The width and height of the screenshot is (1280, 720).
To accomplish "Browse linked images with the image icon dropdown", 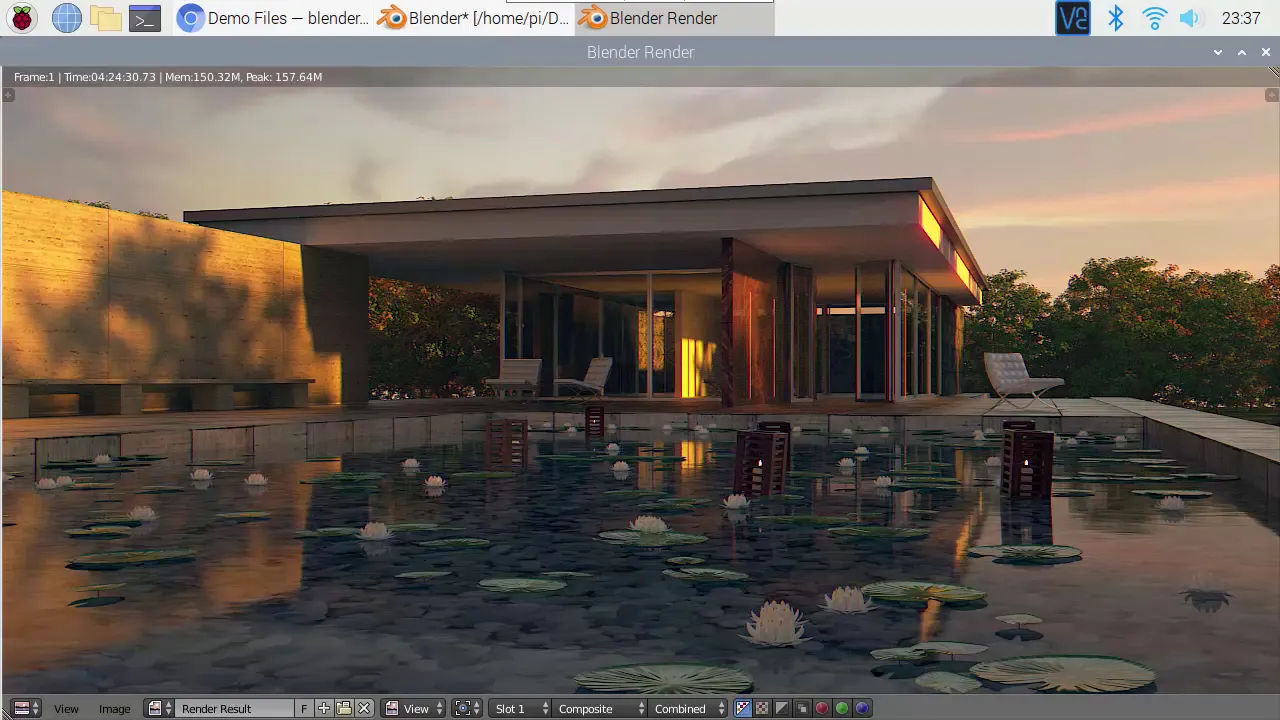I will (x=159, y=708).
